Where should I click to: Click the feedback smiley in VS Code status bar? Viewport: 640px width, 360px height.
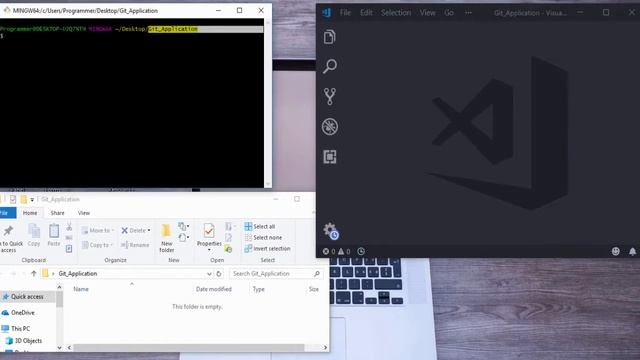[616, 251]
